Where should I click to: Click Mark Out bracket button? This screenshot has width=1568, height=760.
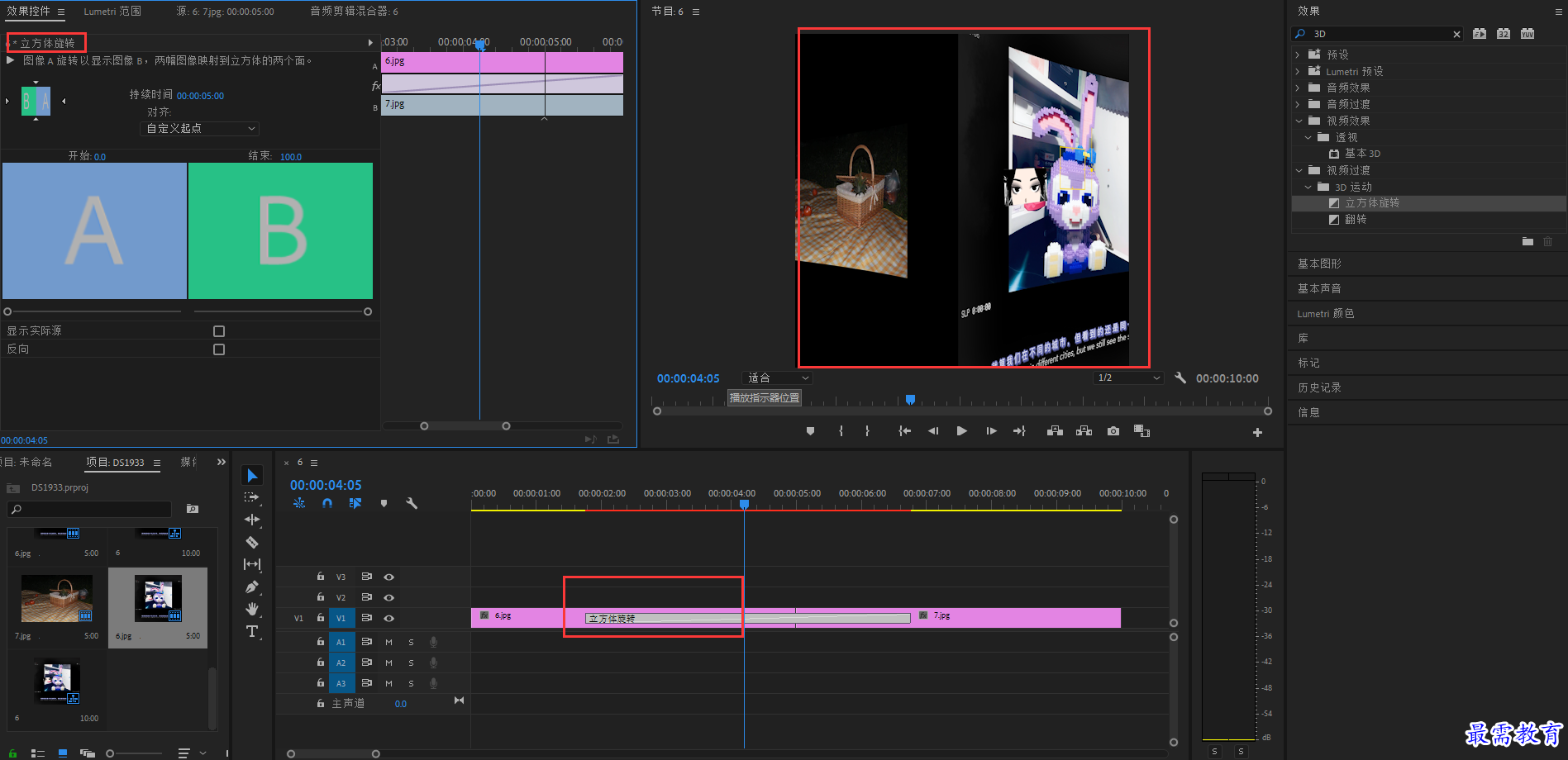(x=867, y=431)
